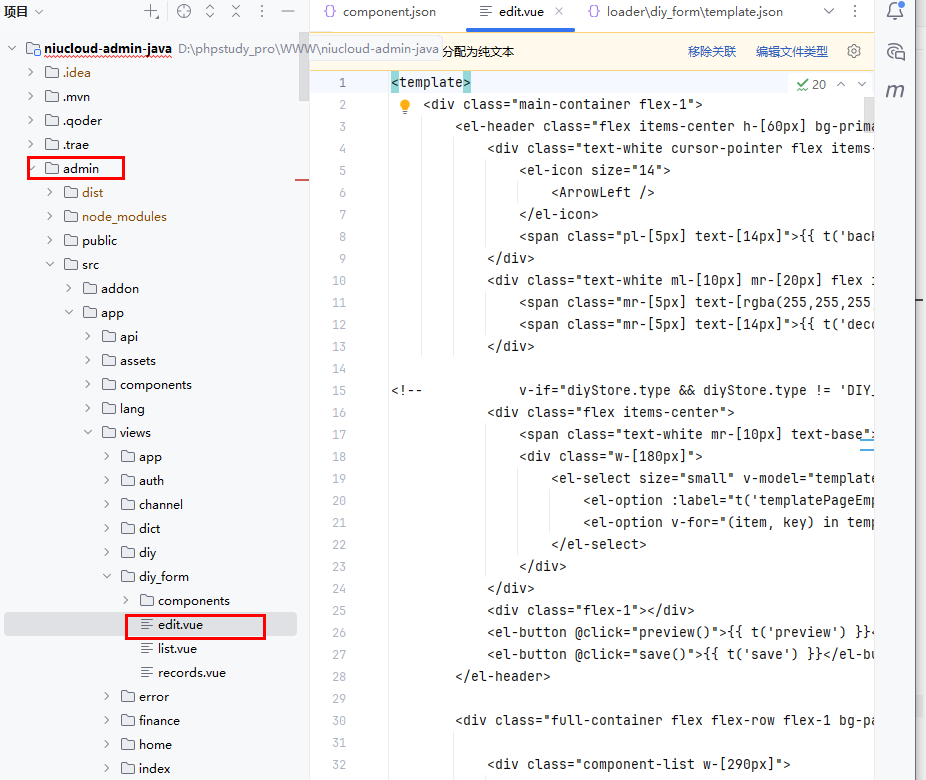Open banner settings gear icon
The width and height of the screenshot is (926, 780).
tap(854, 51)
